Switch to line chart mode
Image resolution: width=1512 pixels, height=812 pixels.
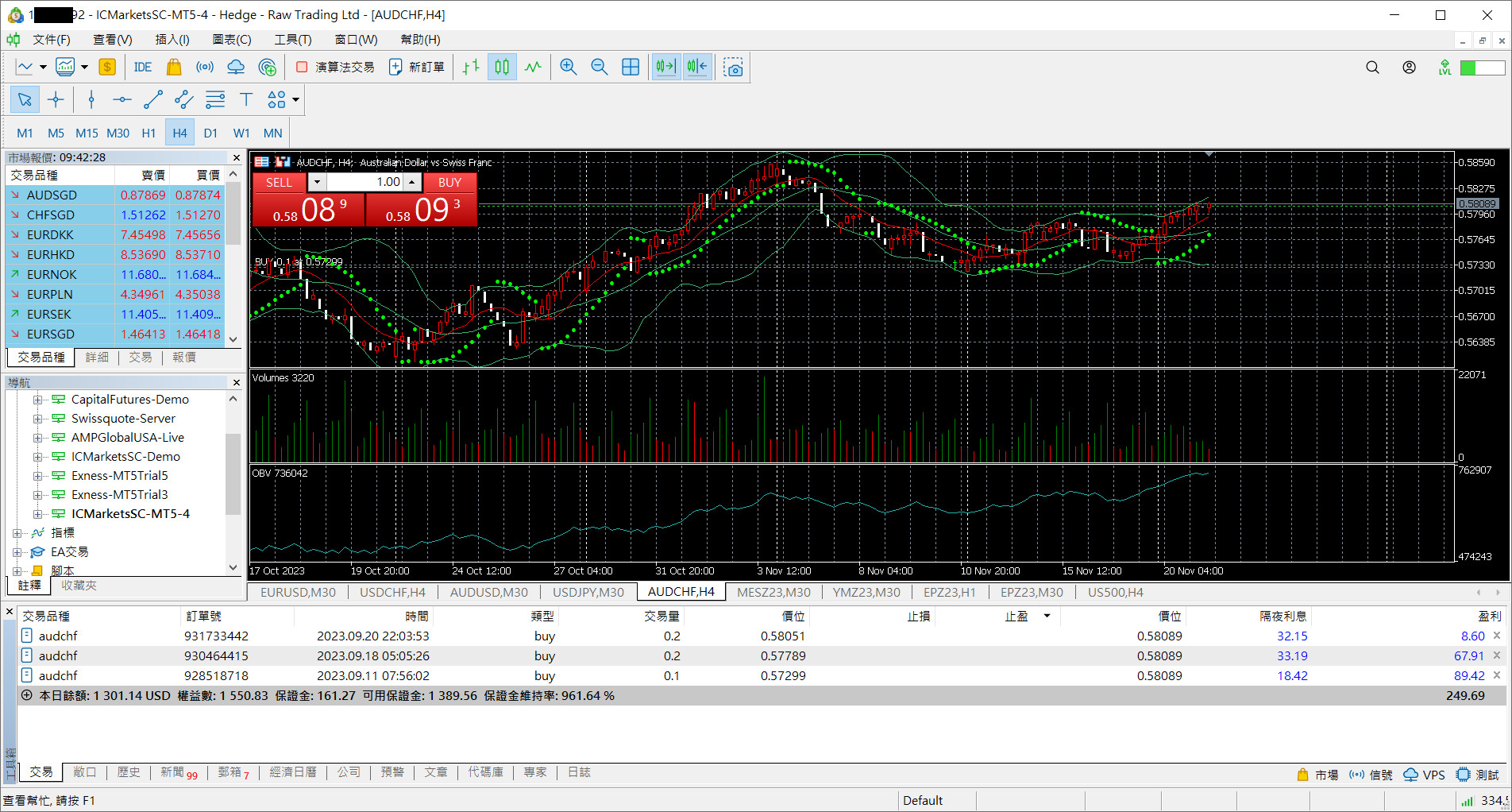[533, 68]
